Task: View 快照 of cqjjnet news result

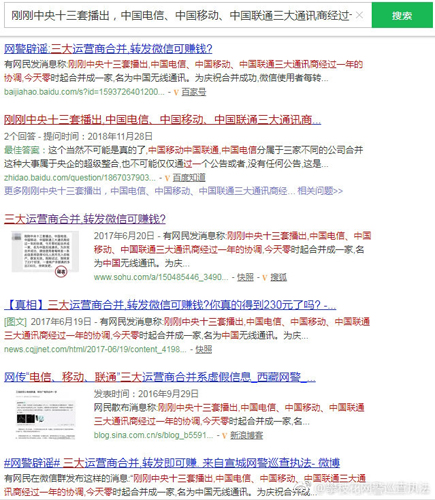Action: (204, 349)
